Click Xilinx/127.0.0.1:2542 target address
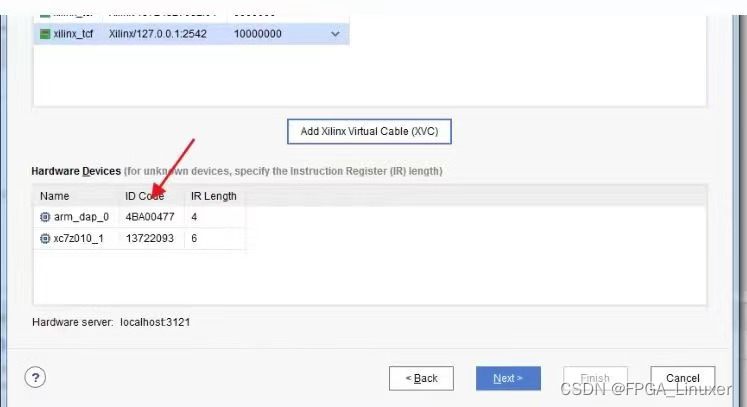The width and height of the screenshot is (747, 407). [158, 34]
